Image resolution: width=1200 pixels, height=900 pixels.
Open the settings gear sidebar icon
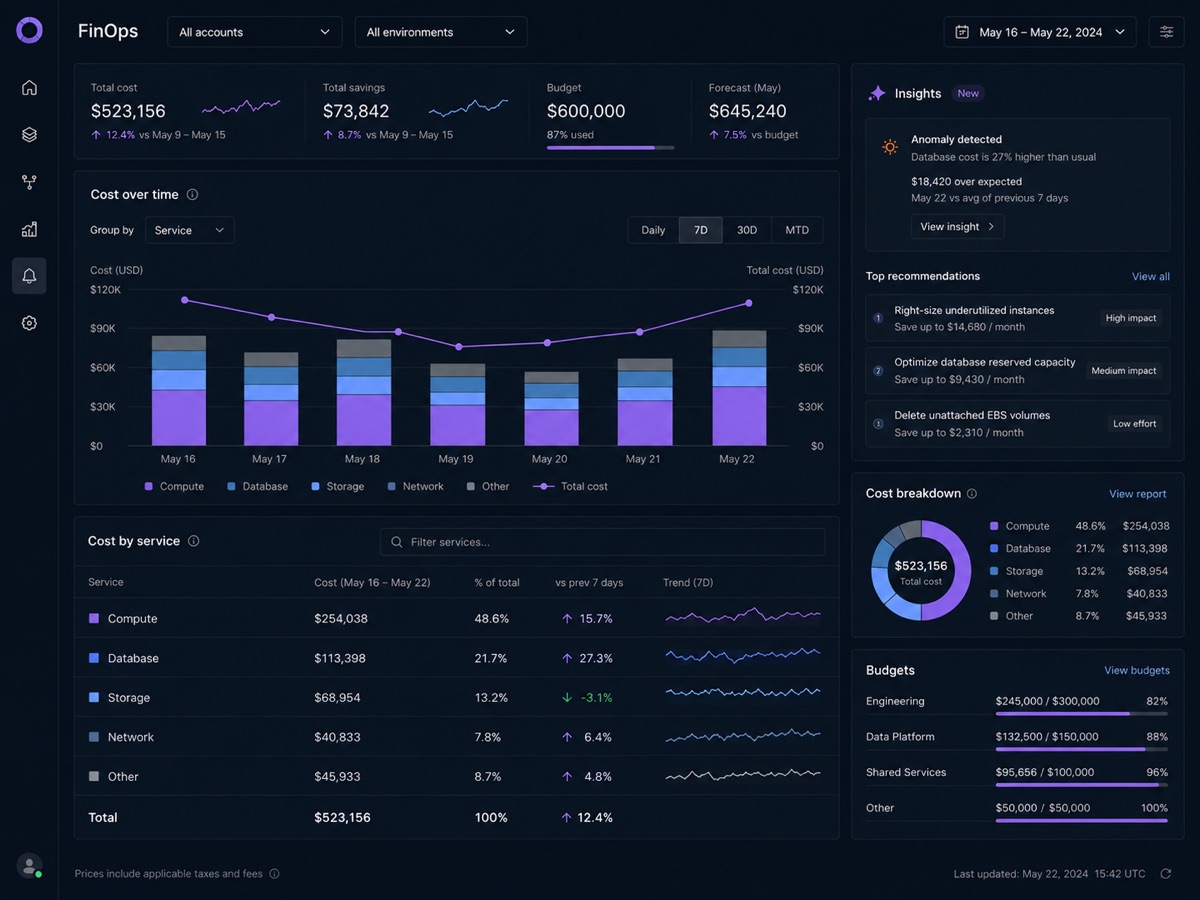pos(29,323)
